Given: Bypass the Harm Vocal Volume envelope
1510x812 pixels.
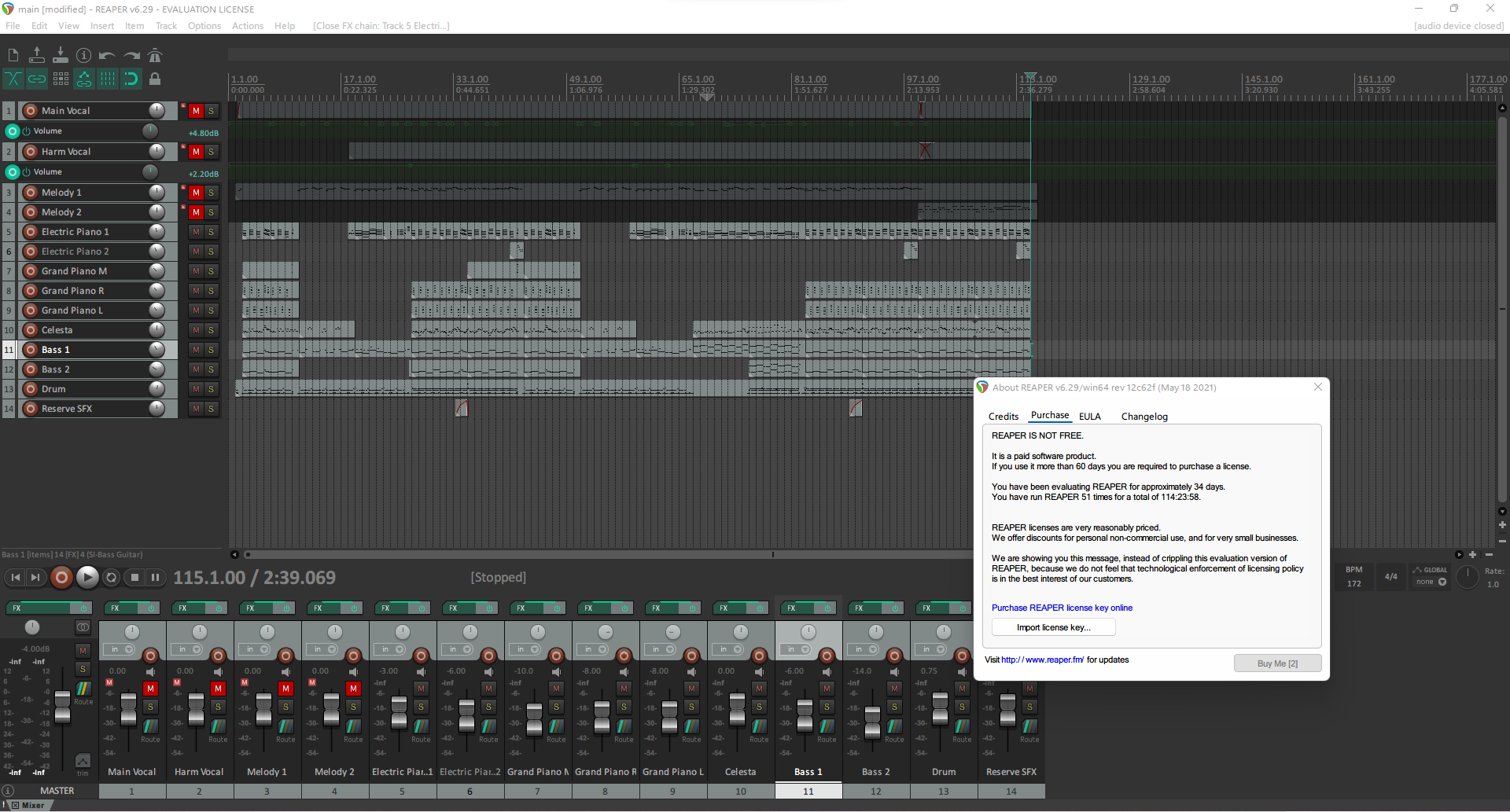Looking at the screenshot, I should (x=26, y=172).
